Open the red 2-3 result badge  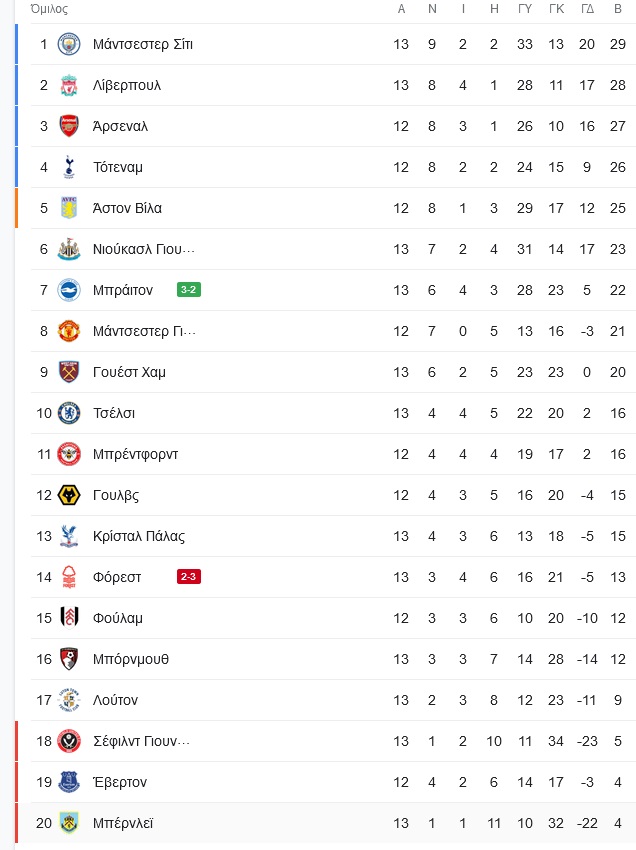(189, 576)
